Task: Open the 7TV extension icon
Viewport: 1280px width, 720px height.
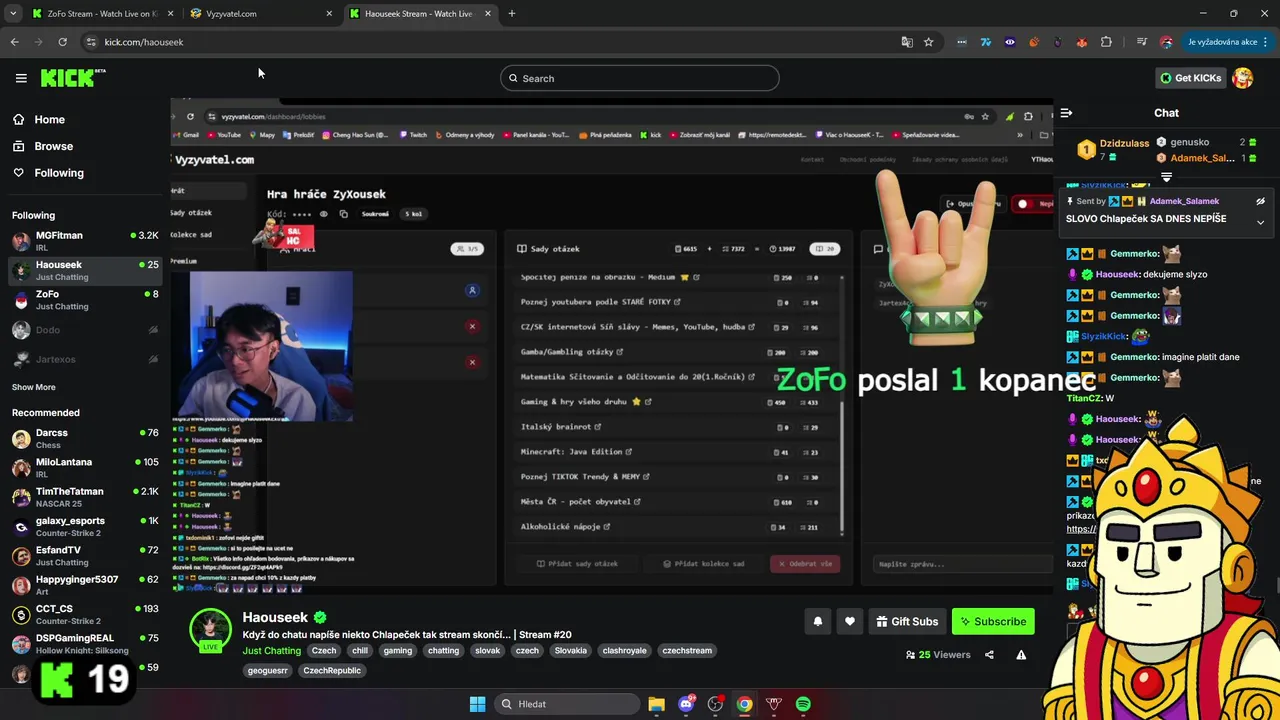Action: point(985,42)
